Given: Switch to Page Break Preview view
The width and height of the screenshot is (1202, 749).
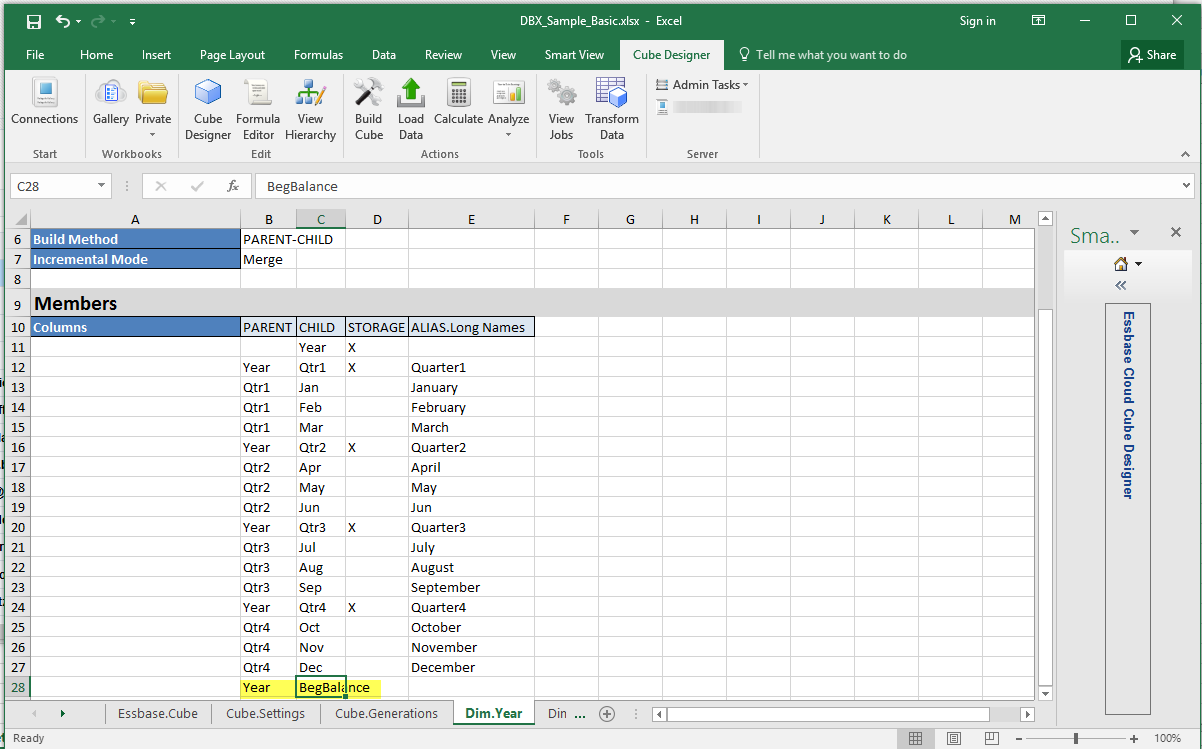Looking at the screenshot, I should (x=991, y=739).
